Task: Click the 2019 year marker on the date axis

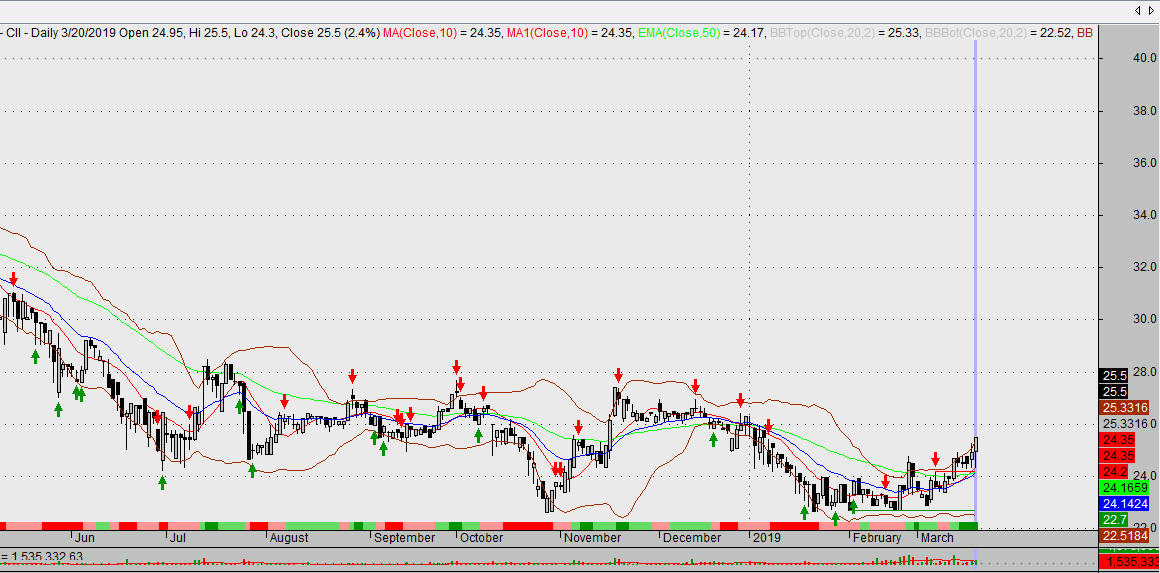Action: [765, 538]
